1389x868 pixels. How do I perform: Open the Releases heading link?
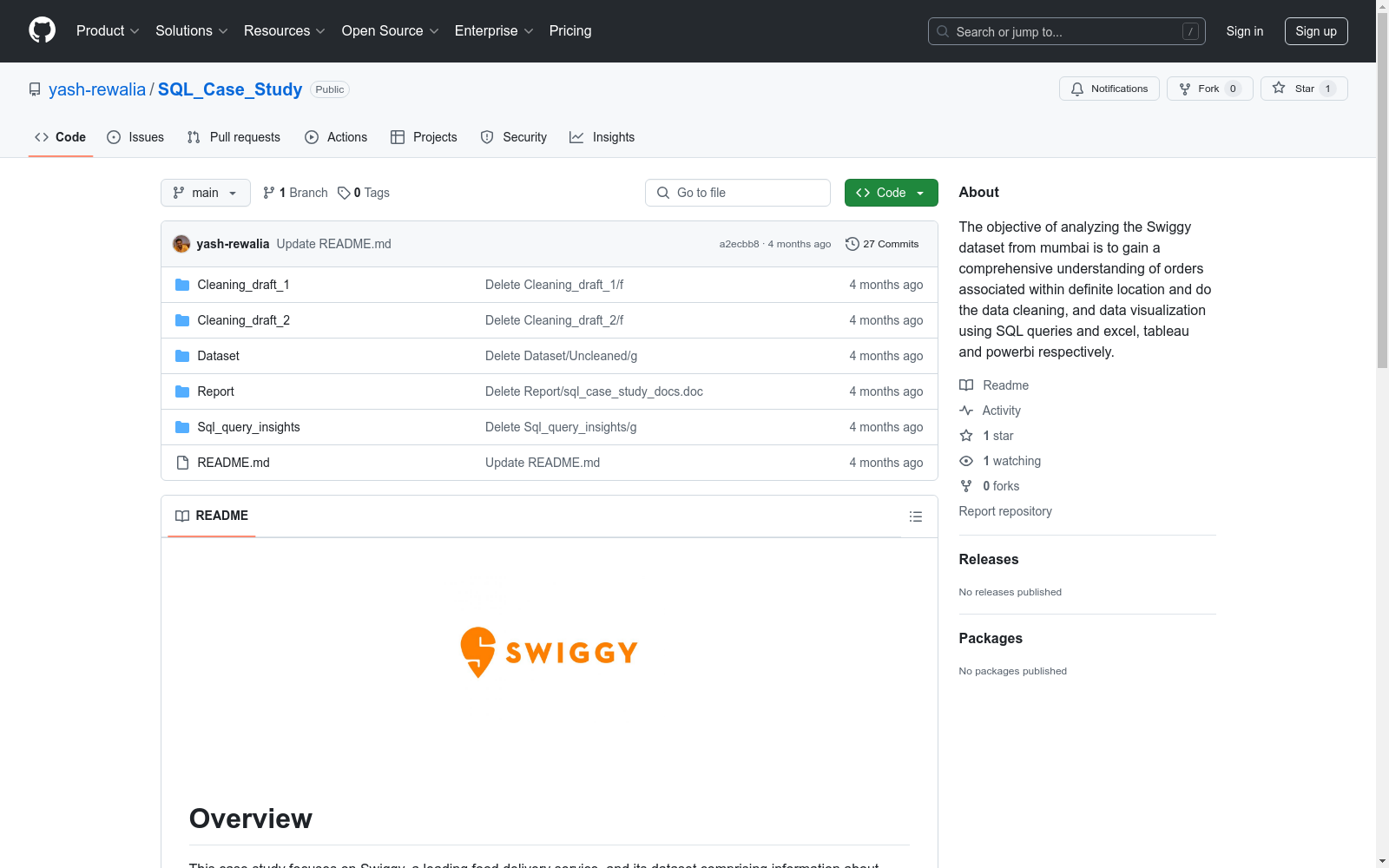tap(989, 560)
